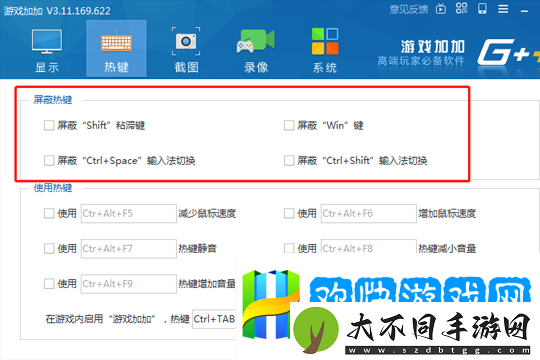Click the Ctrl+TAB hotkey field

pyautogui.click(x=214, y=319)
